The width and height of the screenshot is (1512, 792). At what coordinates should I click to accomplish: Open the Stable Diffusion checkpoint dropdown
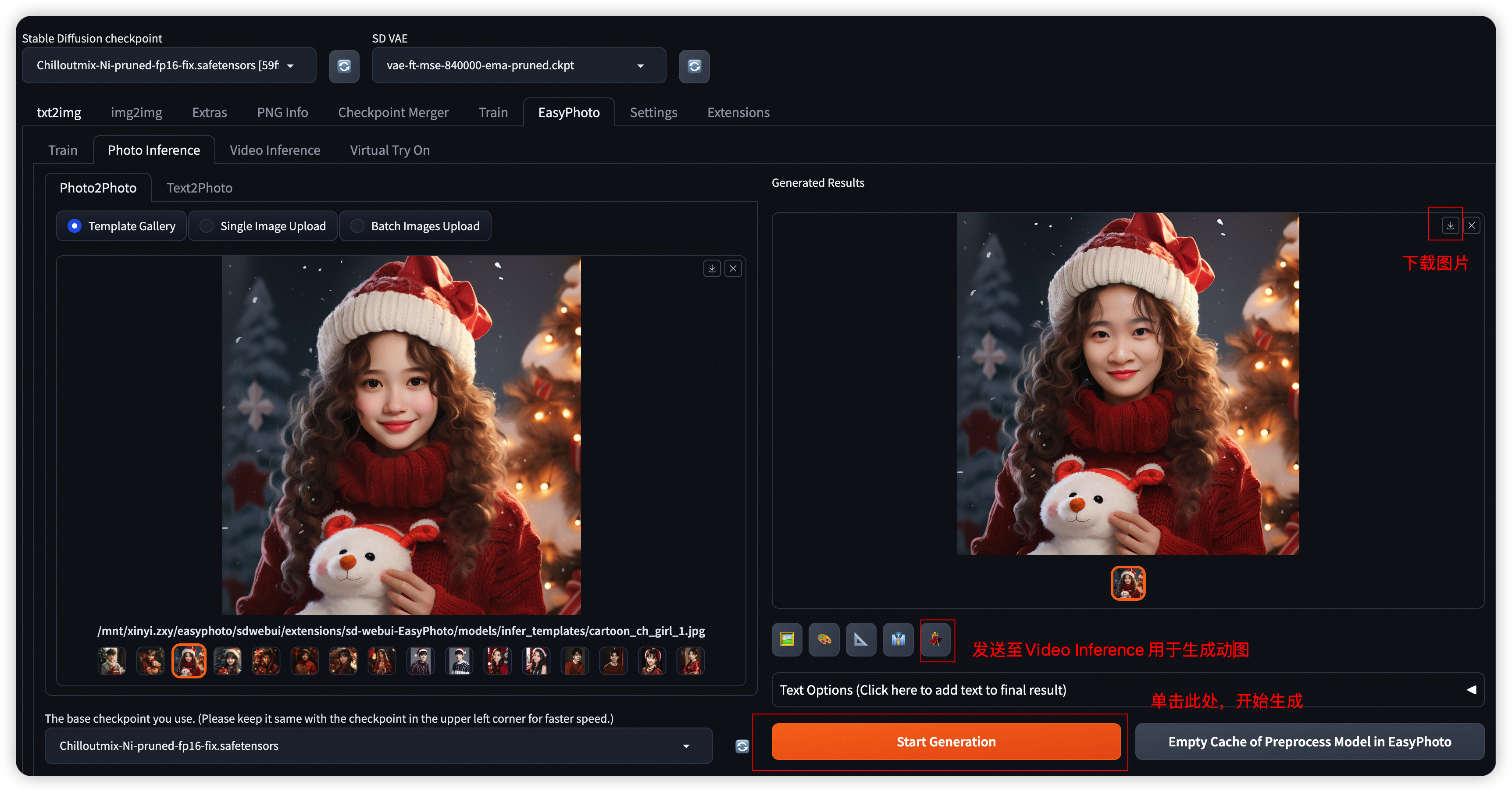tap(168, 66)
